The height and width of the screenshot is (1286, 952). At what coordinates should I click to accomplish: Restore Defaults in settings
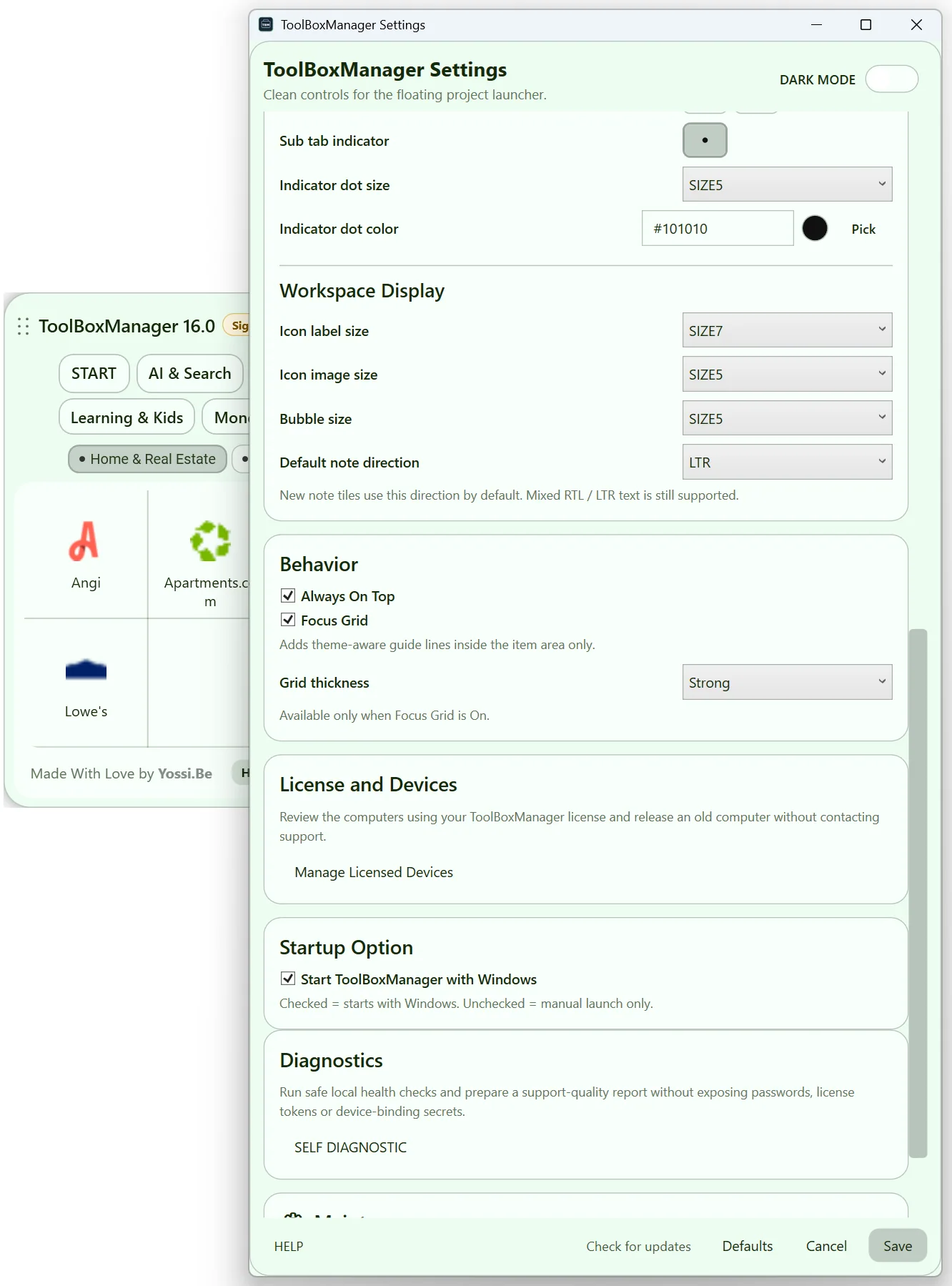point(748,1246)
